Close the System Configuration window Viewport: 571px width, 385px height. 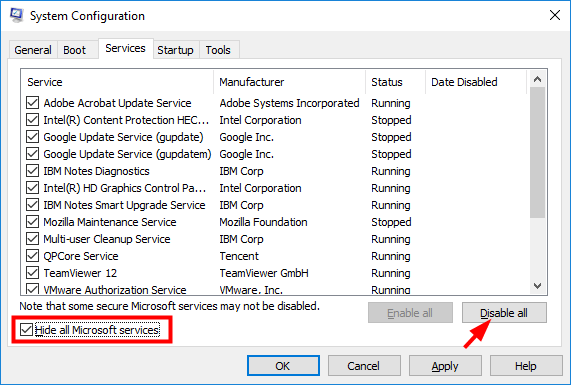pos(555,15)
